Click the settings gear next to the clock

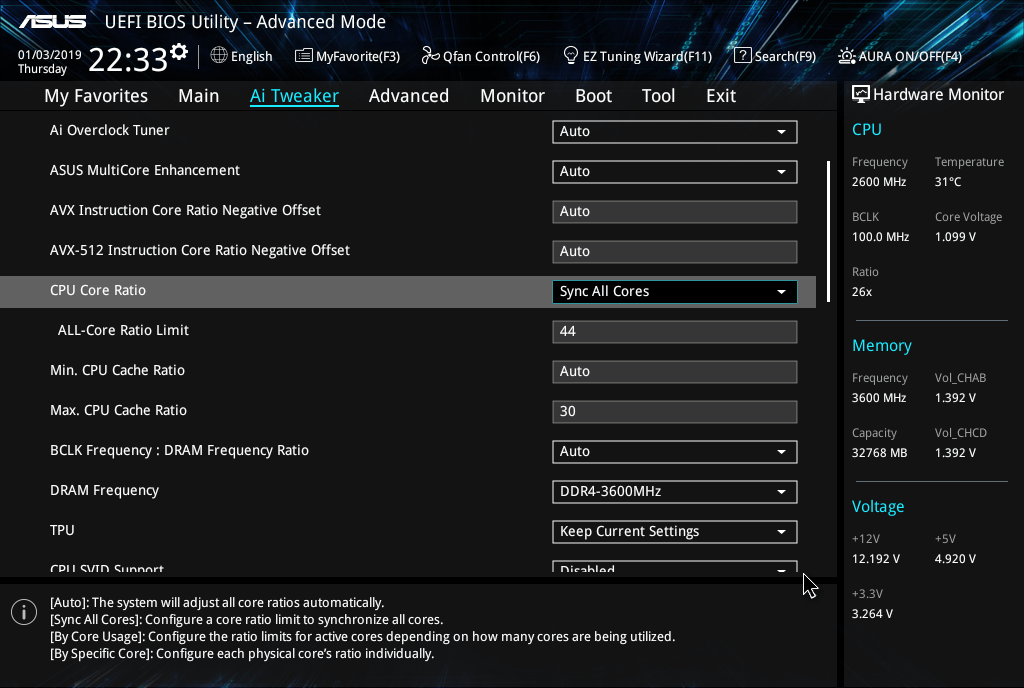pos(178,52)
